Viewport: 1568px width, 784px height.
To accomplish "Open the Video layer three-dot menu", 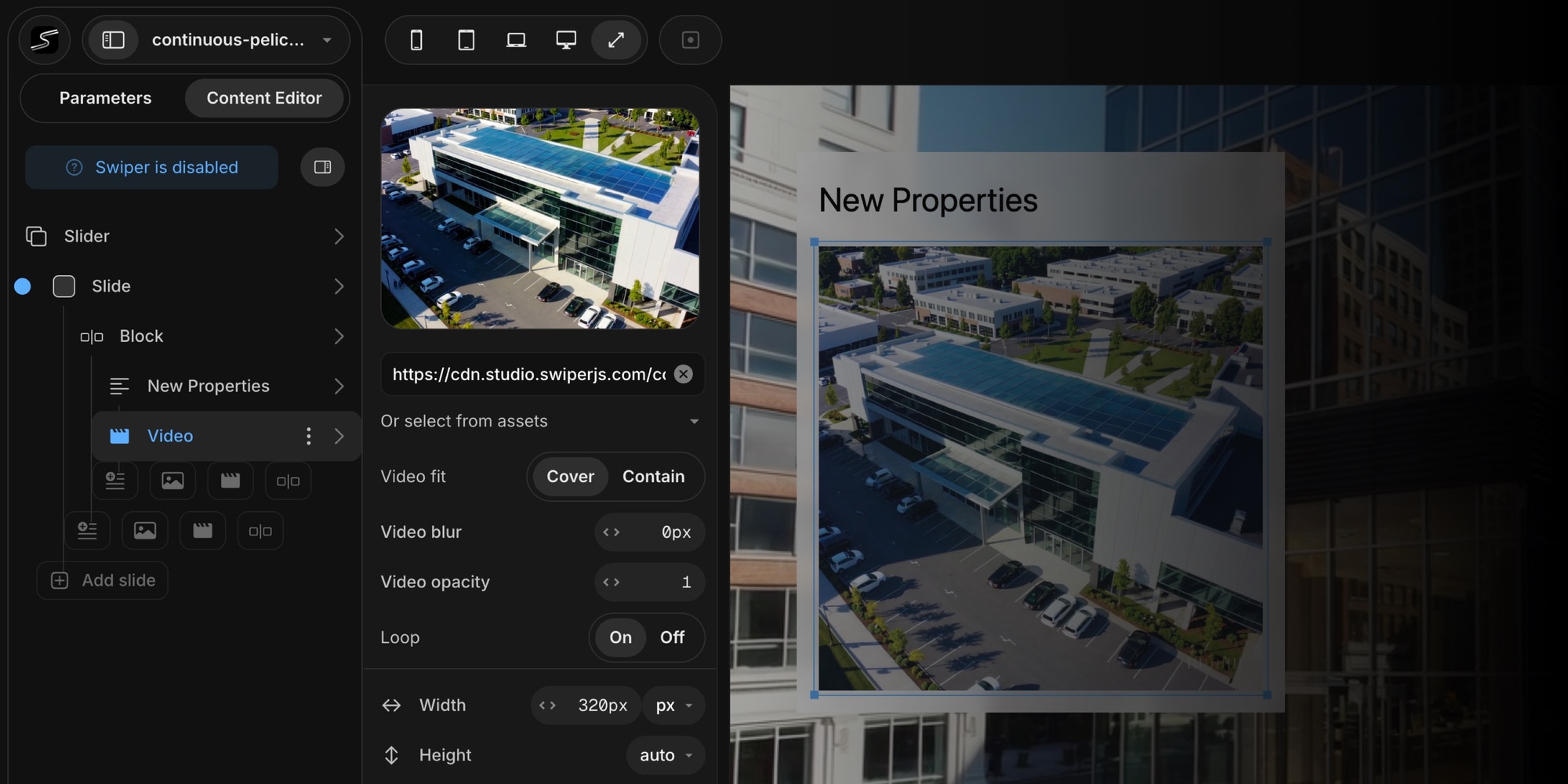I will (x=309, y=436).
